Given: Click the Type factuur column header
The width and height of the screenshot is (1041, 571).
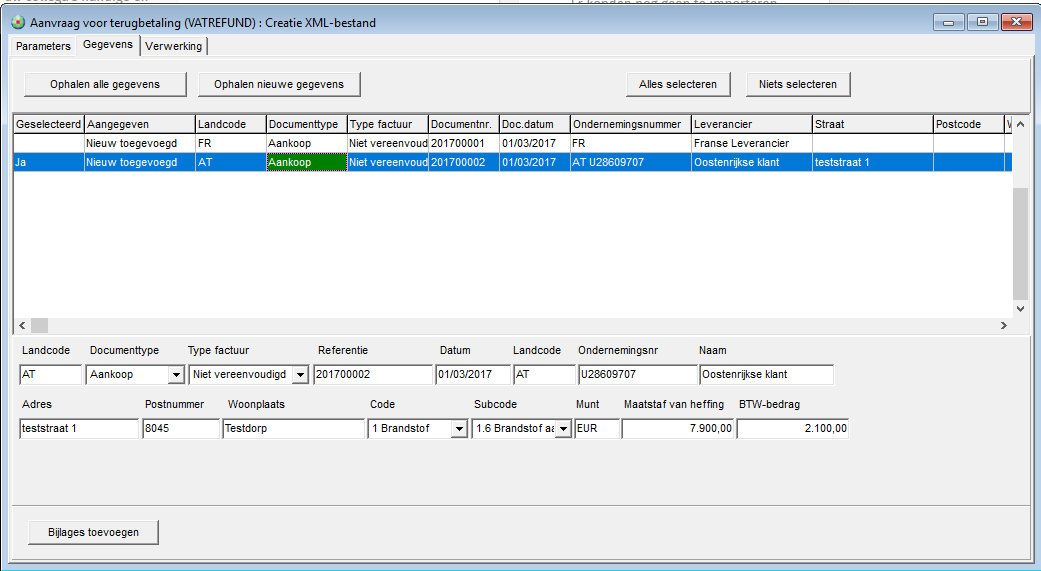Looking at the screenshot, I should pos(388,124).
